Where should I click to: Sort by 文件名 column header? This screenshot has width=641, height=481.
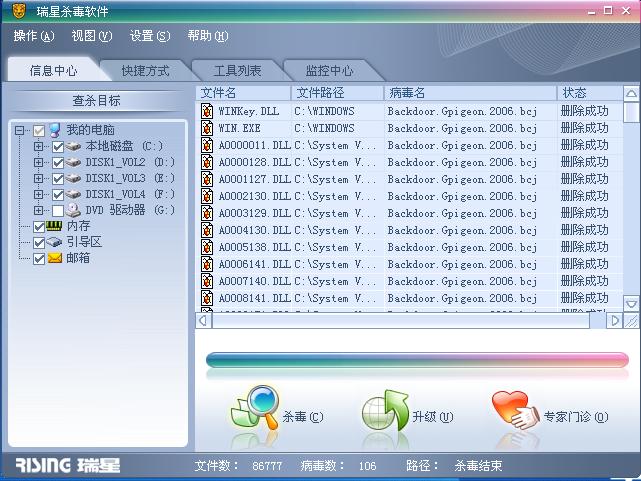(243, 93)
